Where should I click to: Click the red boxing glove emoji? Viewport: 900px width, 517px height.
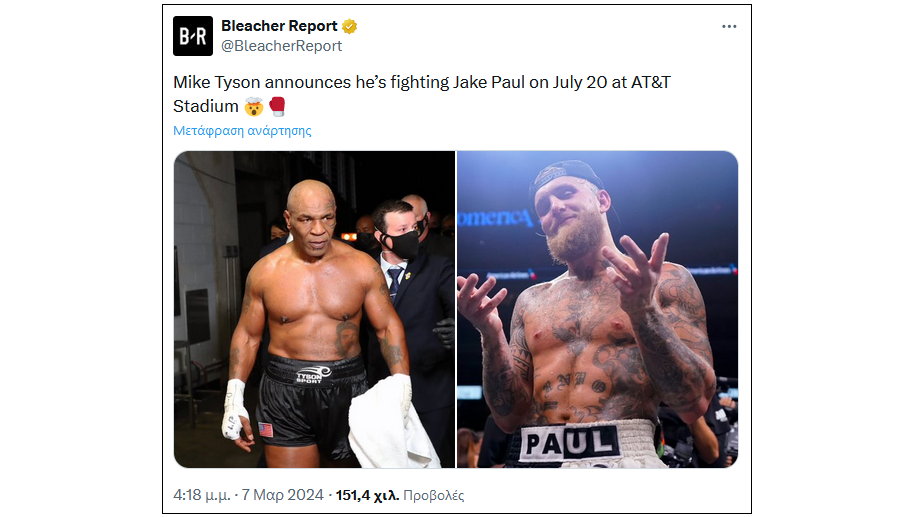[276, 106]
